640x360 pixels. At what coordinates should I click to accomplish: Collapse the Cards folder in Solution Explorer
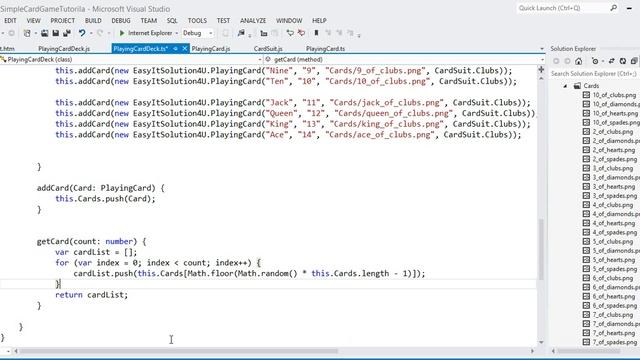(565, 86)
